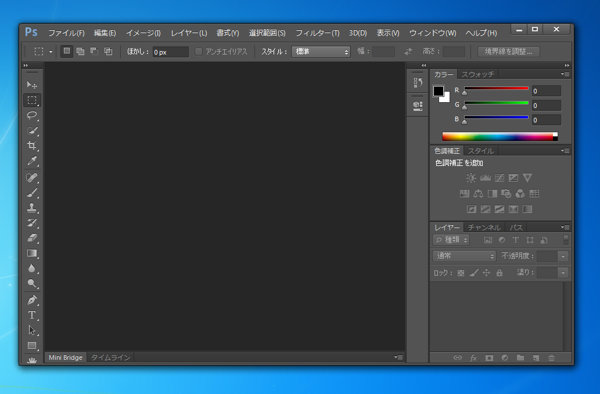Select the Eyedropper tool

coord(32,161)
